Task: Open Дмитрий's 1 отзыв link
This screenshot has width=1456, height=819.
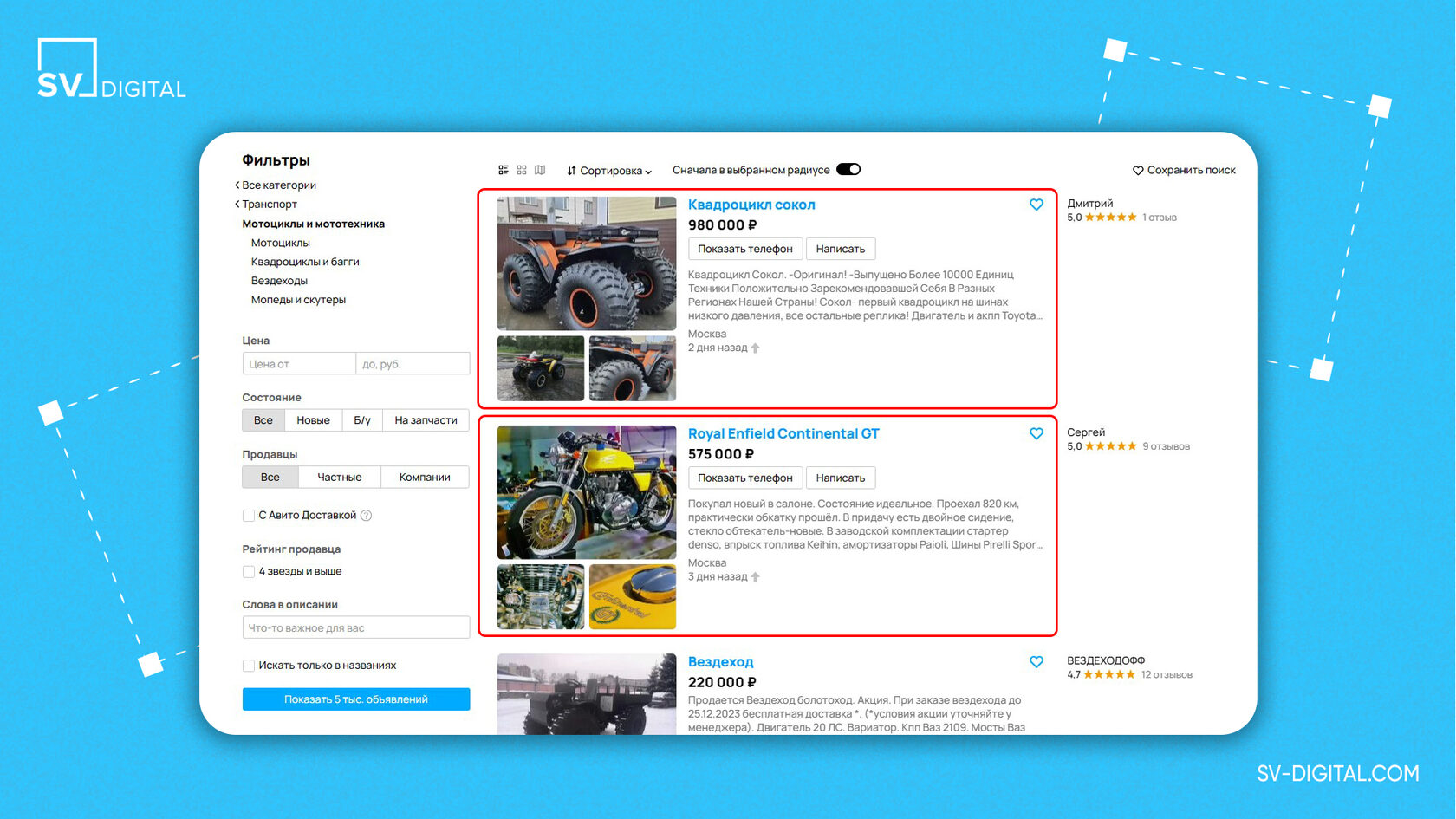Action: coord(1160,218)
